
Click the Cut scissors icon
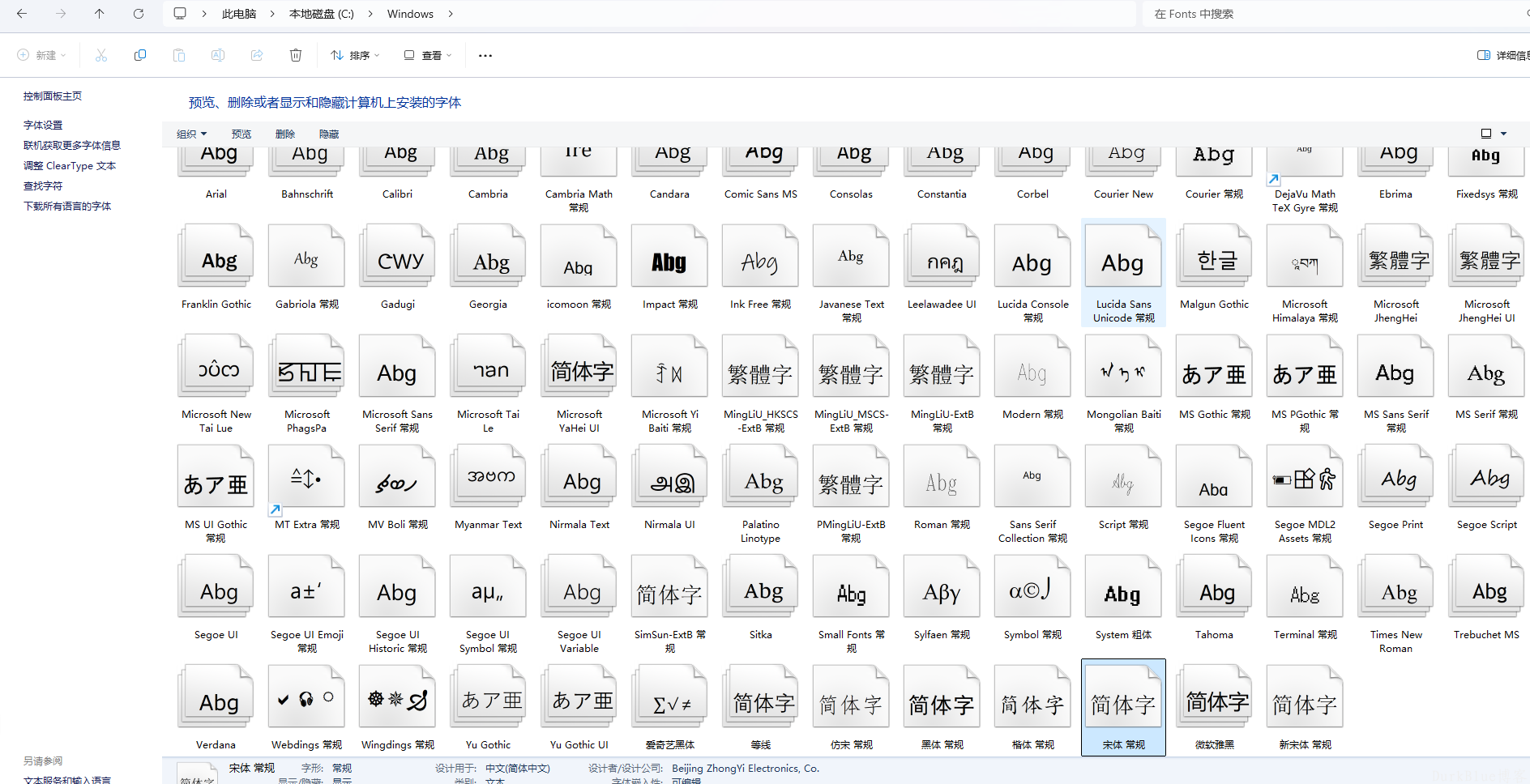pos(101,55)
